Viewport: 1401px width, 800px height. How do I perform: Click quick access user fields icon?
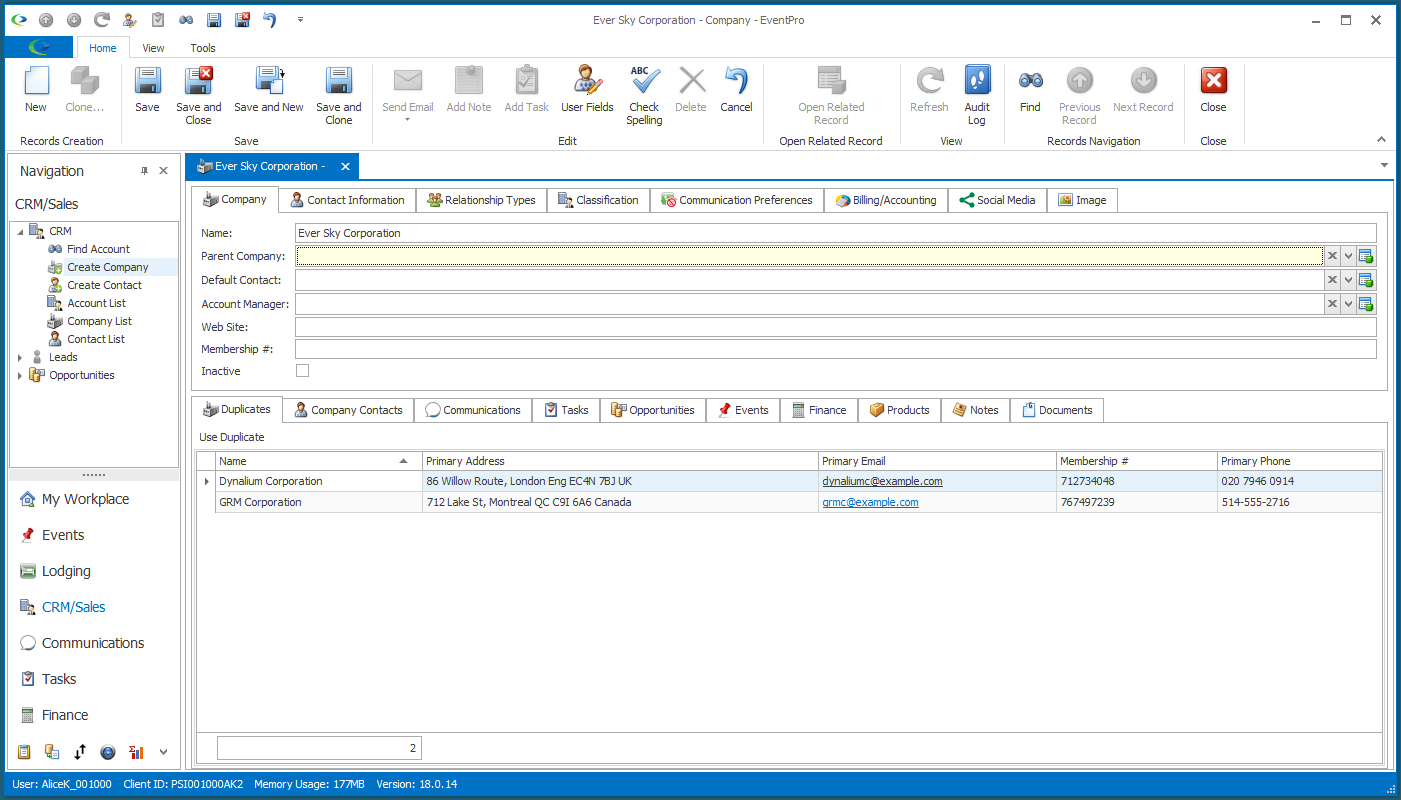[x=130, y=20]
